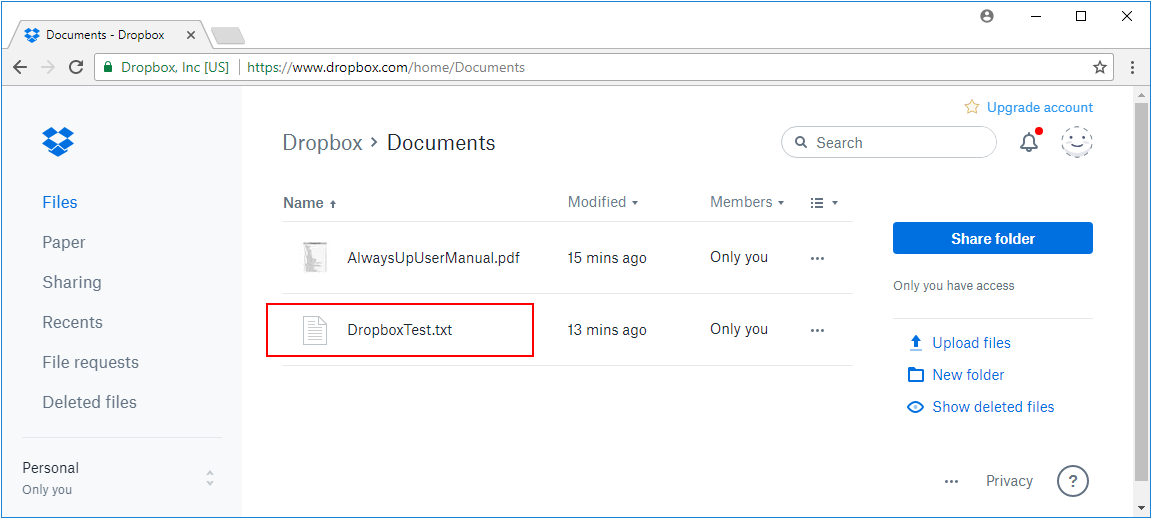Click the browser address bar URL
The height and width of the screenshot is (519, 1152).
click(386, 68)
